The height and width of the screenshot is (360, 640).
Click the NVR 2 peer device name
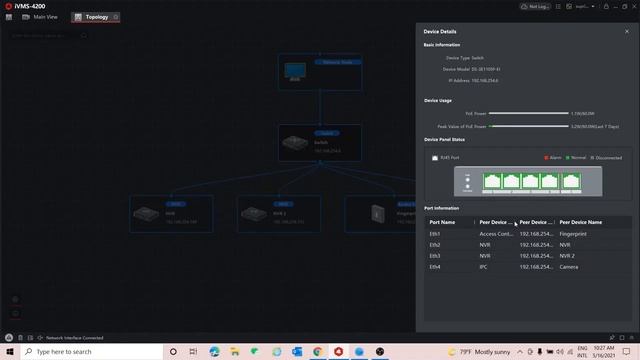click(x=567, y=256)
